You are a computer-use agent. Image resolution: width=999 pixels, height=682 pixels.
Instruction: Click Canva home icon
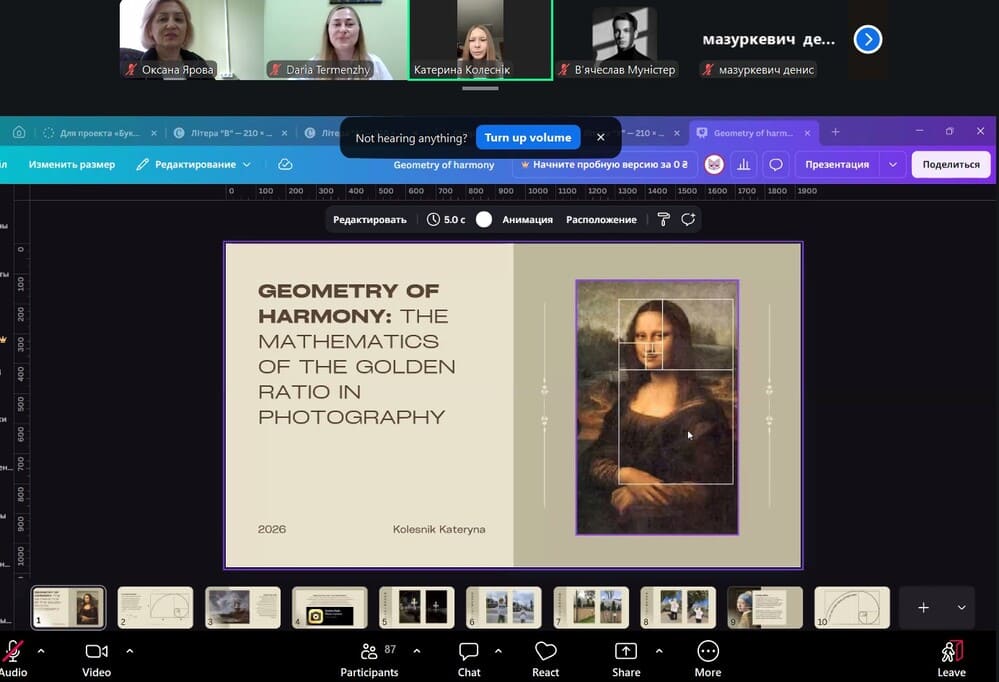coord(19,133)
